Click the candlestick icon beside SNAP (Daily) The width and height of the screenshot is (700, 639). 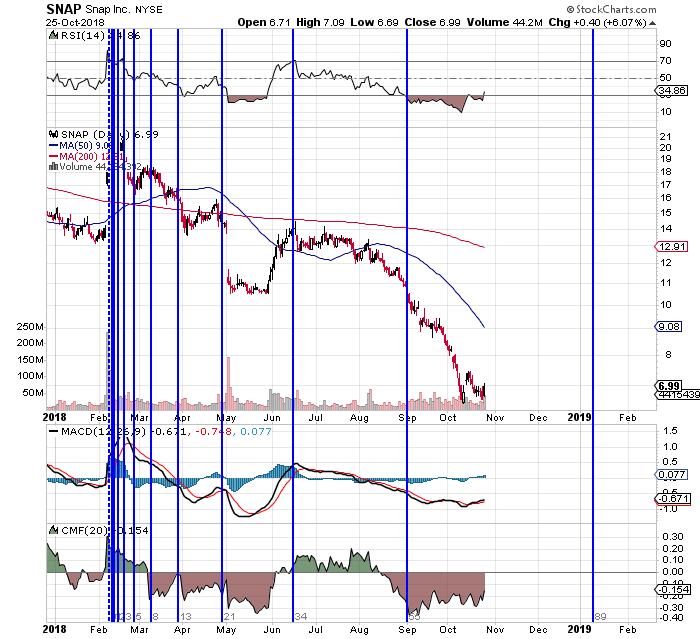54,134
